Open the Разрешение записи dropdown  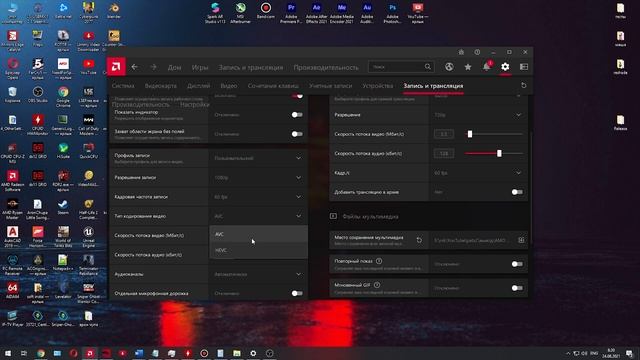pyautogui.click(x=258, y=178)
